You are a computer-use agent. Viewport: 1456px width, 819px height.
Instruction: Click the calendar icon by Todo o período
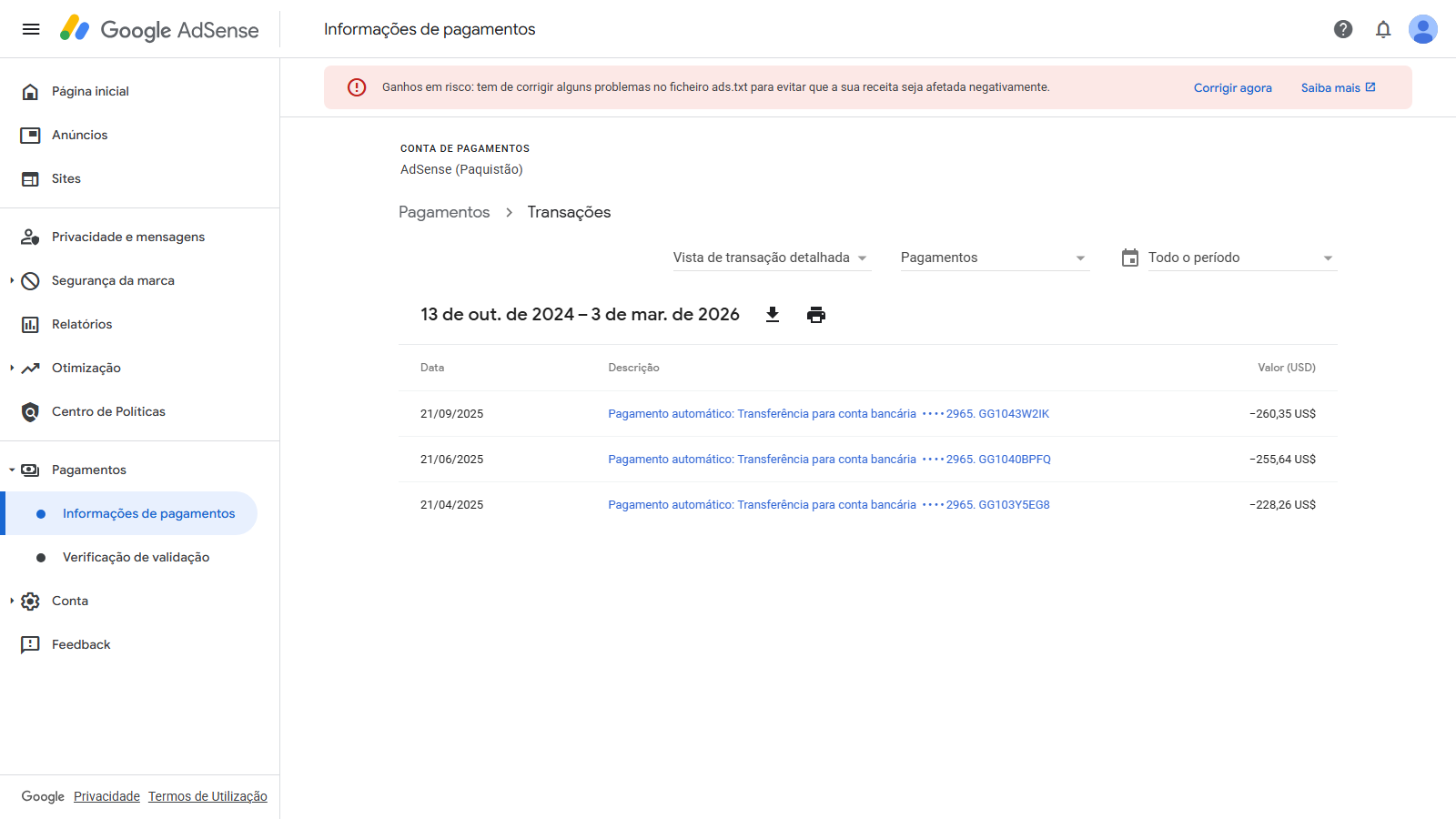click(1130, 258)
